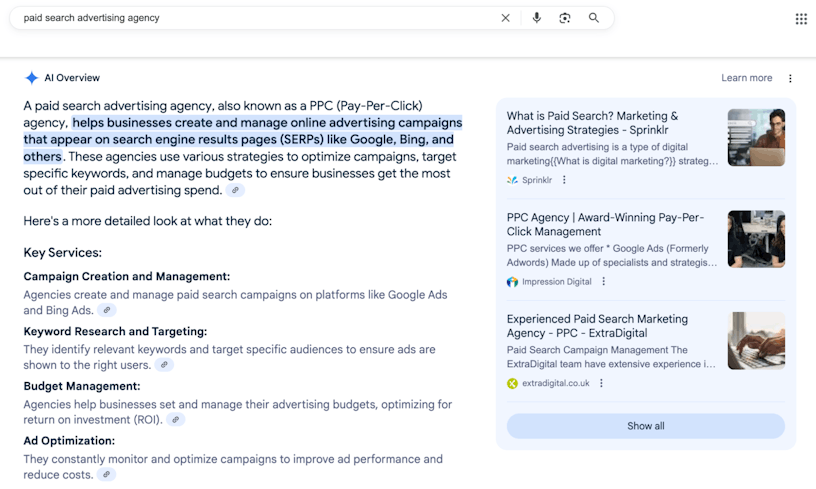Clear the search box text
The width and height of the screenshot is (816, 489).
(x=505, y=18)
